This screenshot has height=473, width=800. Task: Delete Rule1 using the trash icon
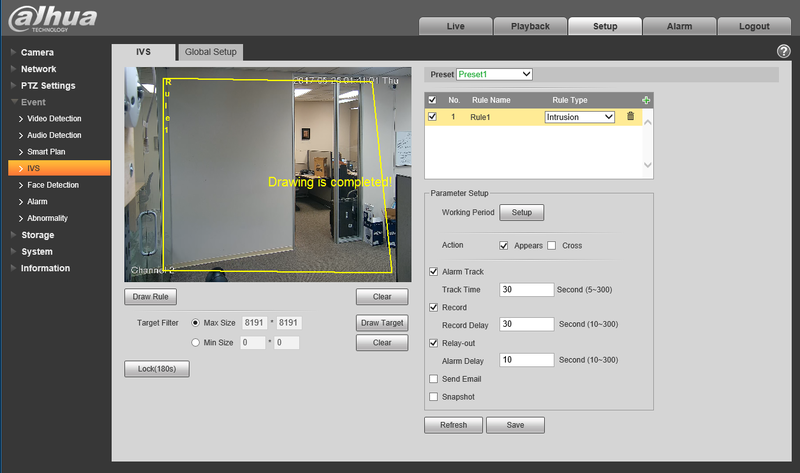630,117
